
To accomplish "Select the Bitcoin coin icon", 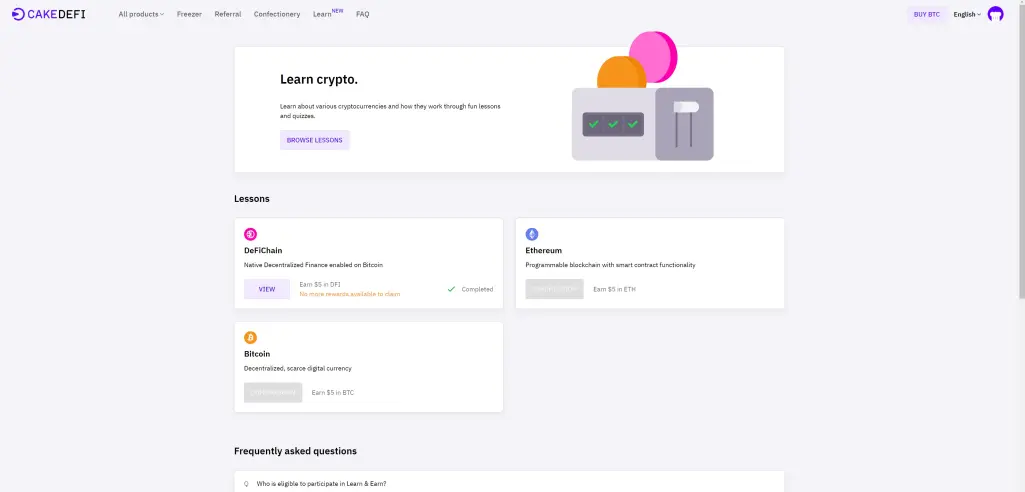I will [x=250, y=337].
